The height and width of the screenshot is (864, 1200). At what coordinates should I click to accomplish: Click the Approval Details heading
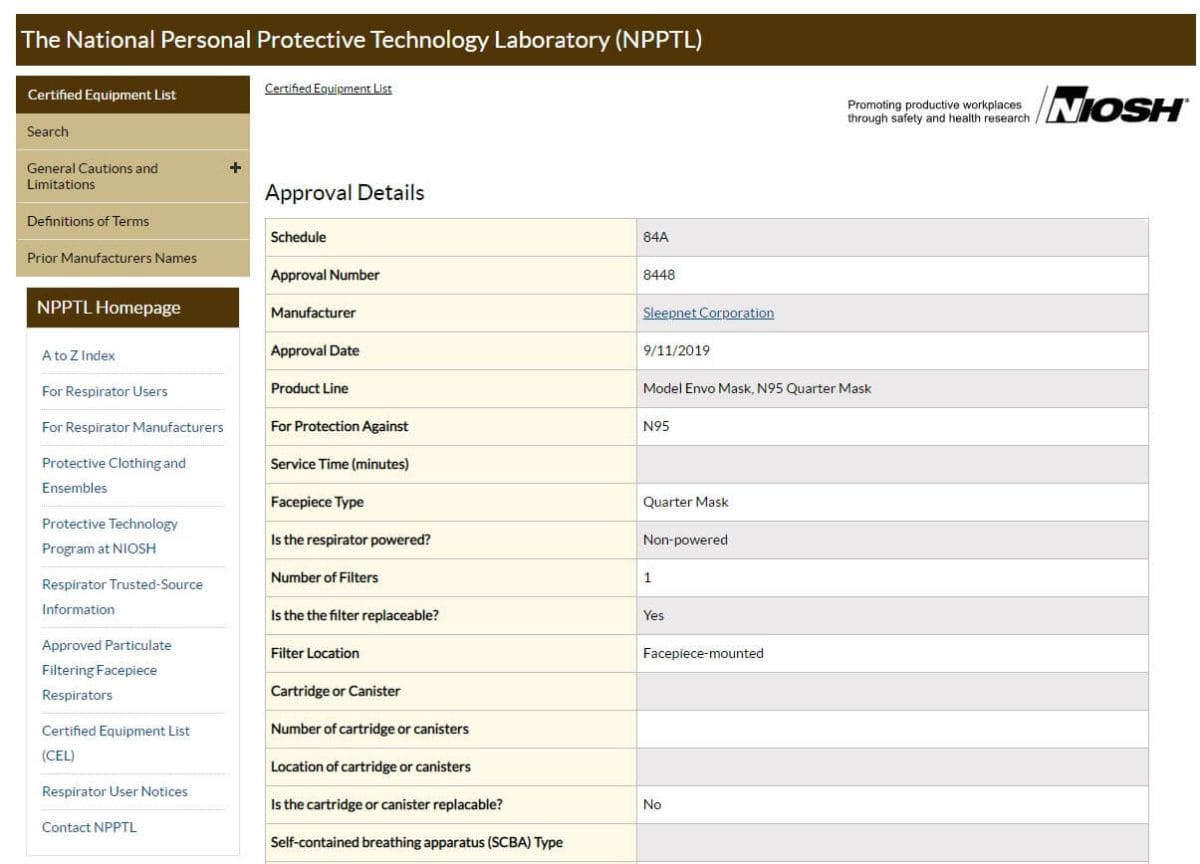click(345, 193)
